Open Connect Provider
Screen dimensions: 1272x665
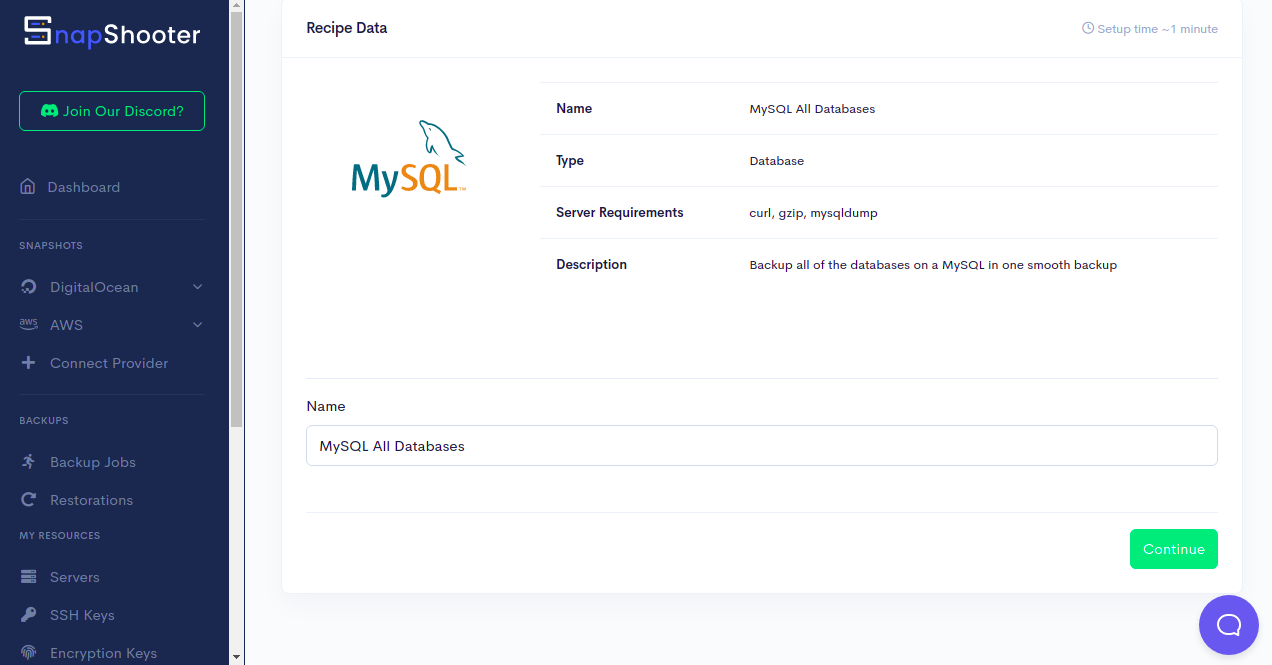click(109, 363)
